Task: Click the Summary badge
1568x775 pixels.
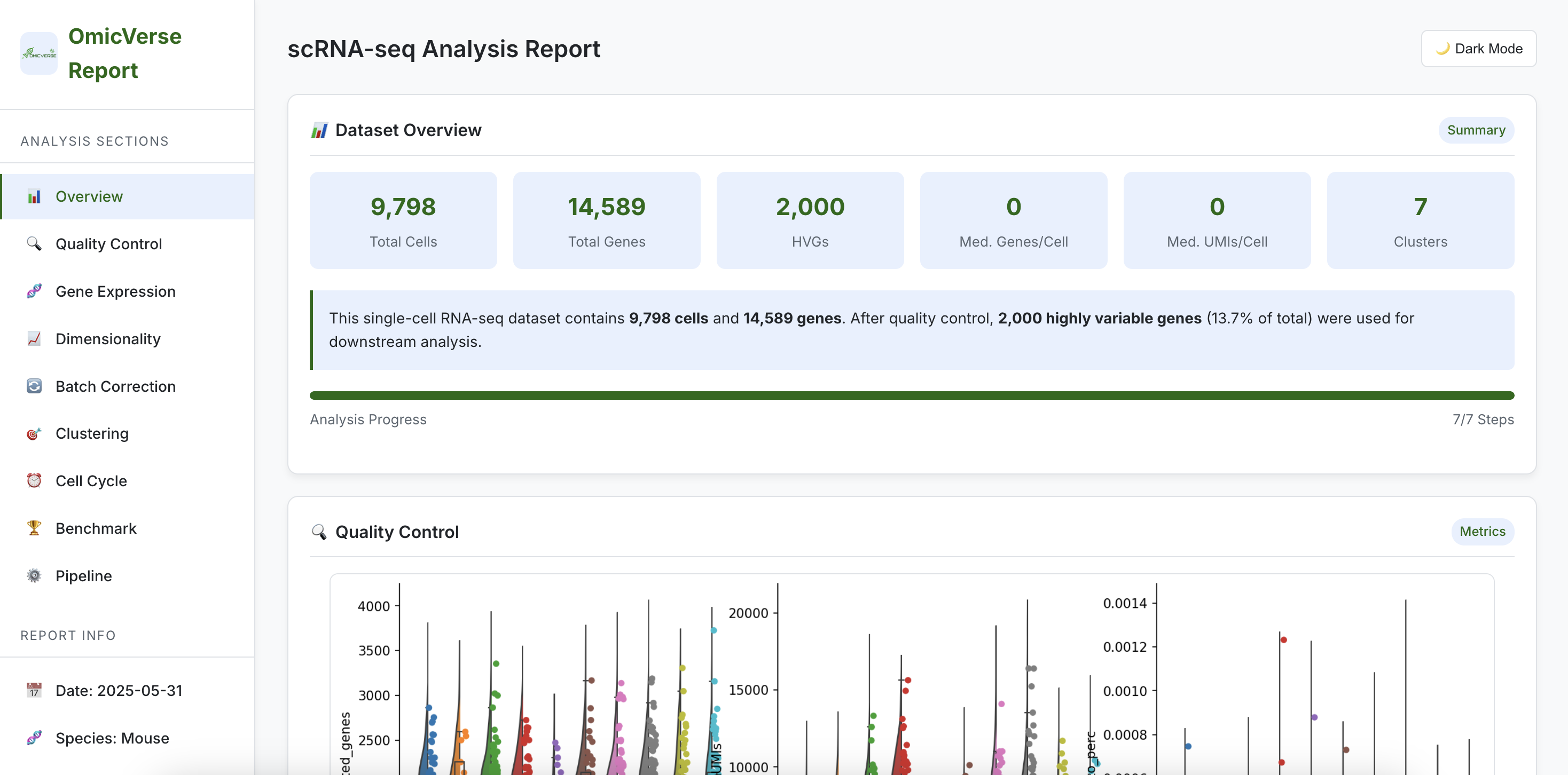Action: (x=1476, y=130)
